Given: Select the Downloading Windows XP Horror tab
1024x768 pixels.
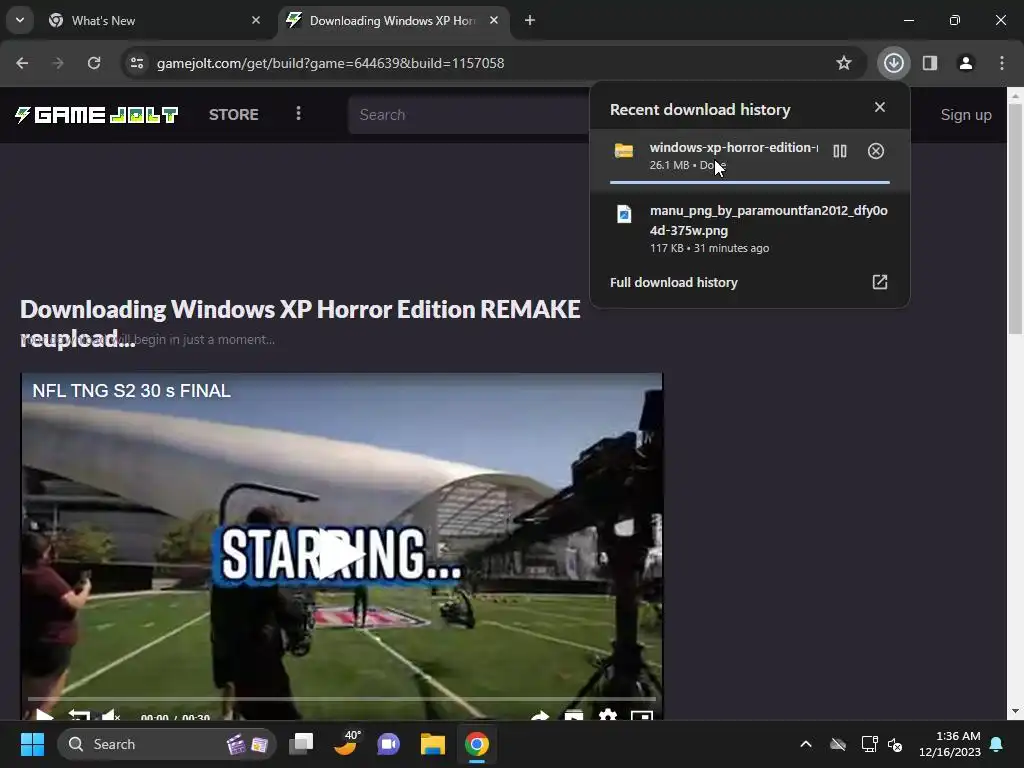Looking at the screenshot, I should pos(392,21).
